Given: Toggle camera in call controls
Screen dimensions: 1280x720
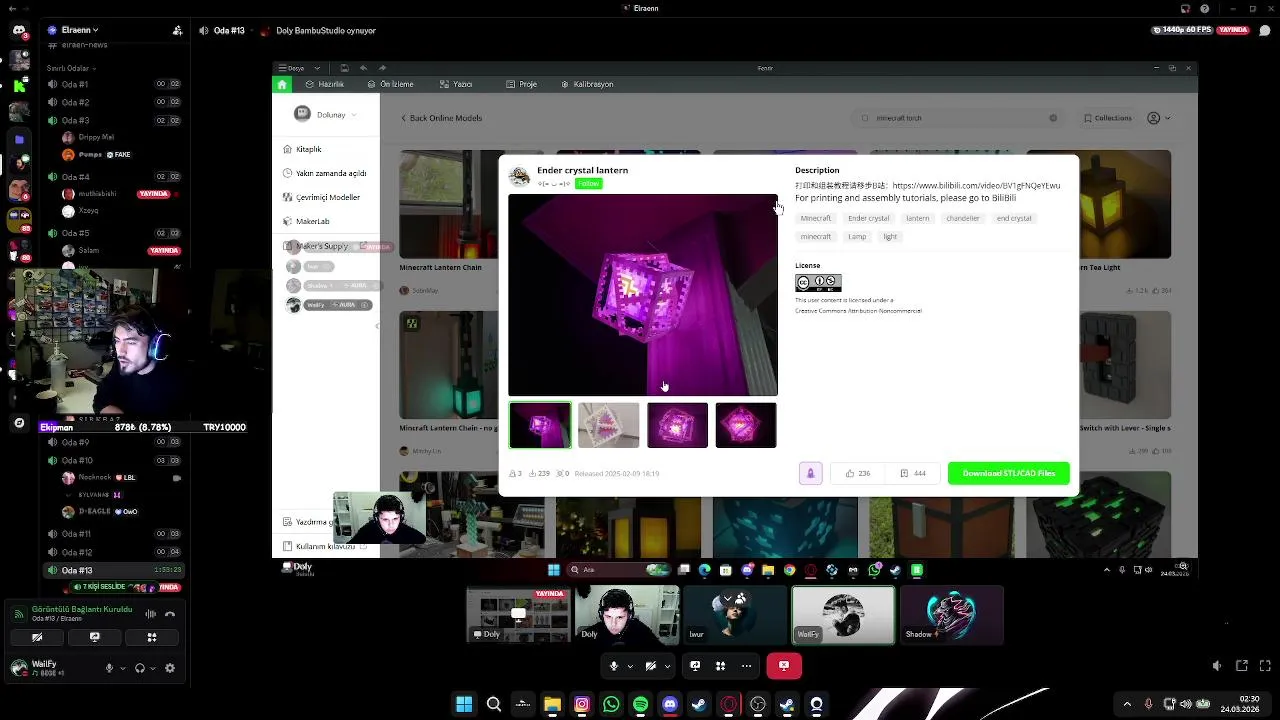Looking at the screenshot, I should coord(651,665).
